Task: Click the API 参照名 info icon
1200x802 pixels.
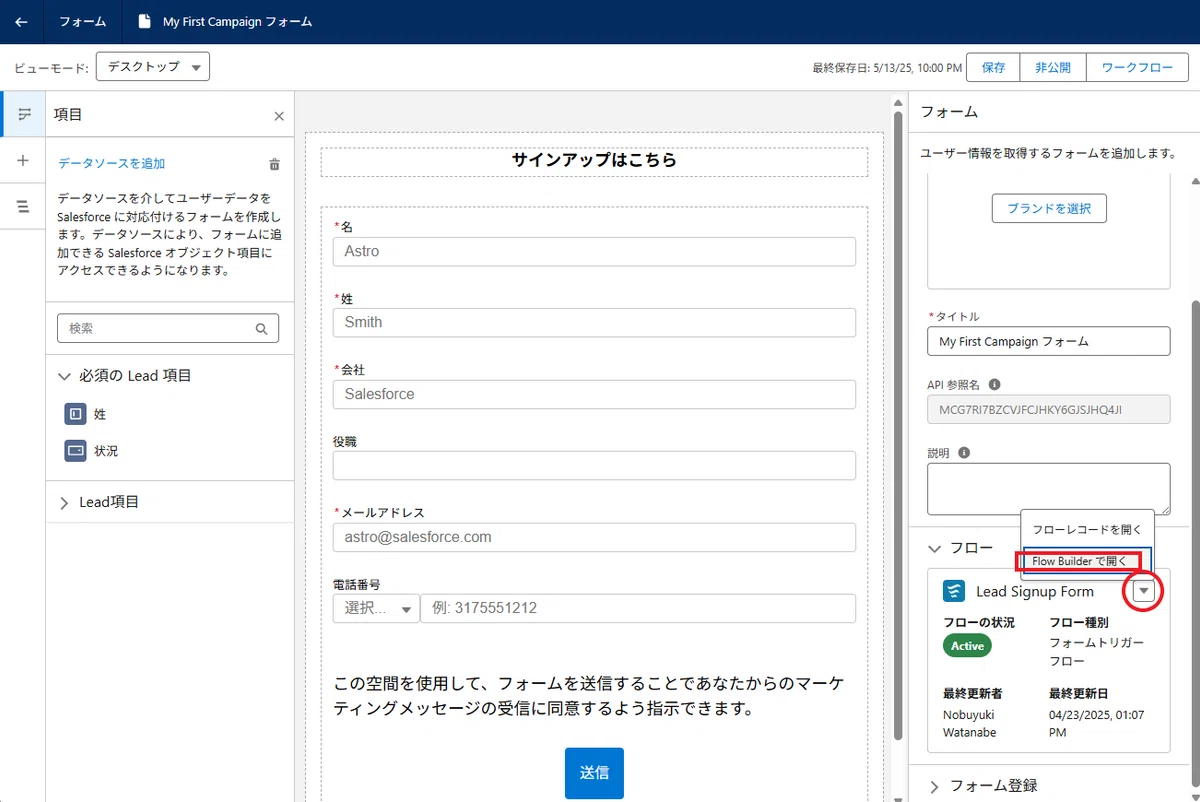Action: [x=995, y=384]
